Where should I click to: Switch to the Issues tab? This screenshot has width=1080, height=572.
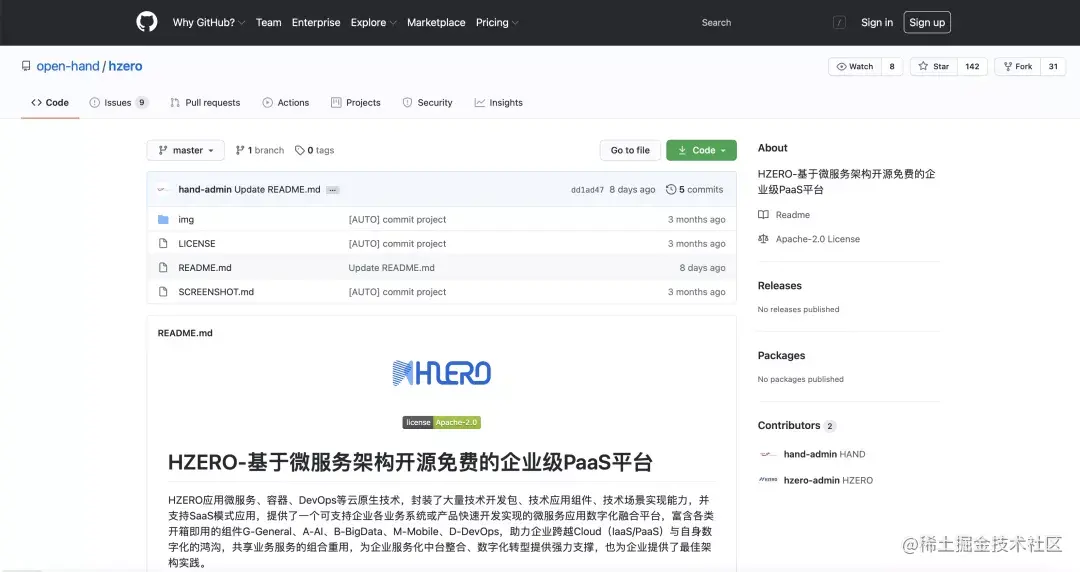(x=118, y=103)
